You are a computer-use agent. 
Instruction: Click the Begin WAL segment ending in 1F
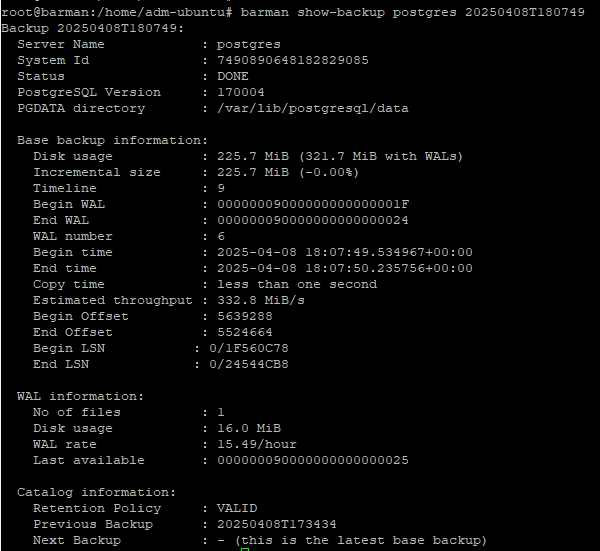point(313,204)
